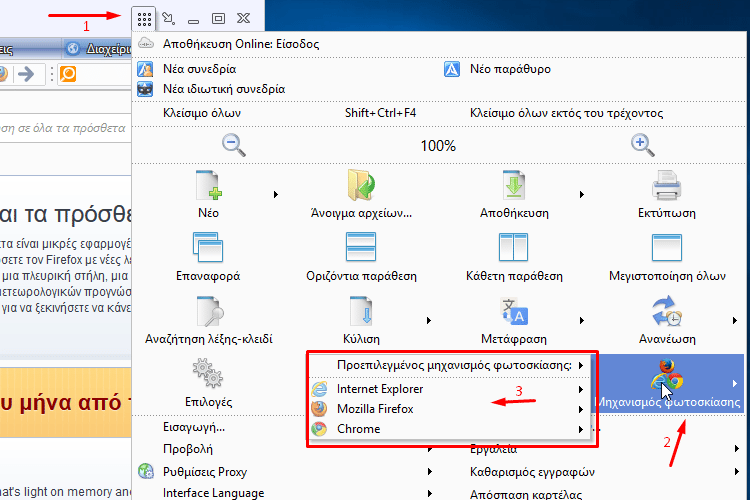Click the orange search icon in browser toolbar
Screen dimensions: 750x500
[x=67, y=74]
